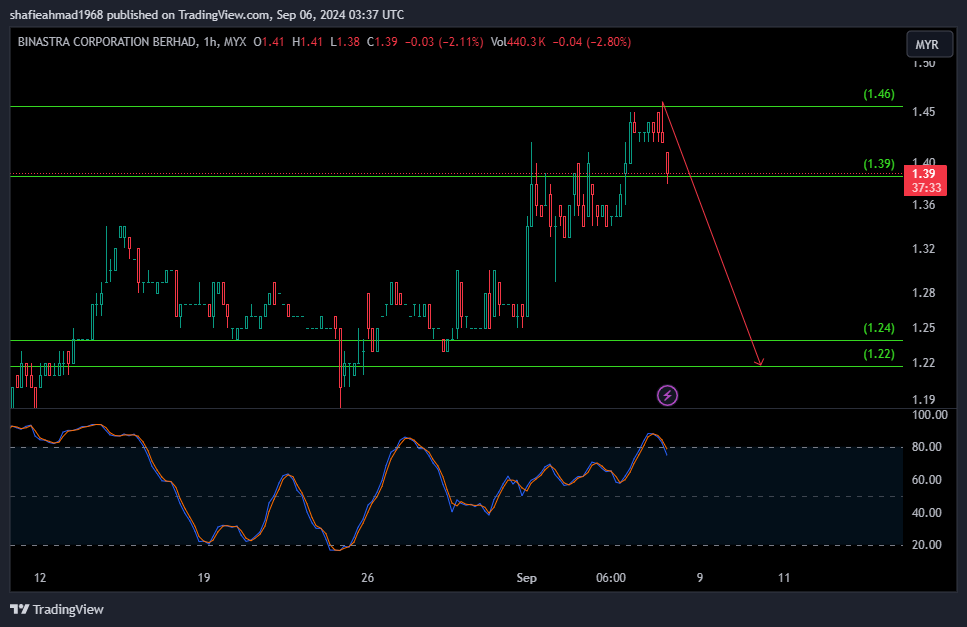Click the 12 date label on time axis
967x627 pixels.
point(39,578)
